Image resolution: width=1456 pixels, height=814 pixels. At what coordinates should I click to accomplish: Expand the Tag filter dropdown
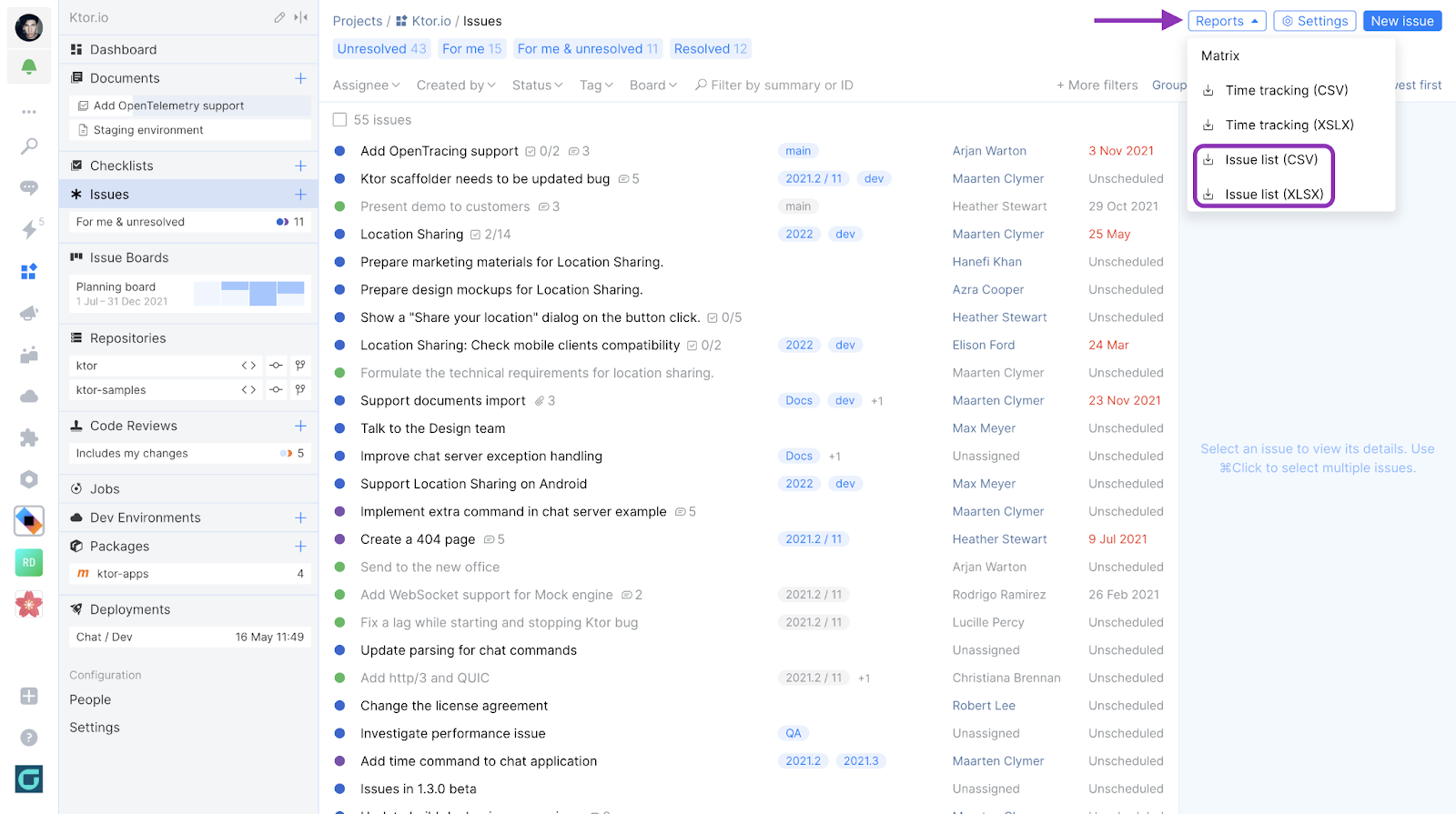(x=596, y=85)
